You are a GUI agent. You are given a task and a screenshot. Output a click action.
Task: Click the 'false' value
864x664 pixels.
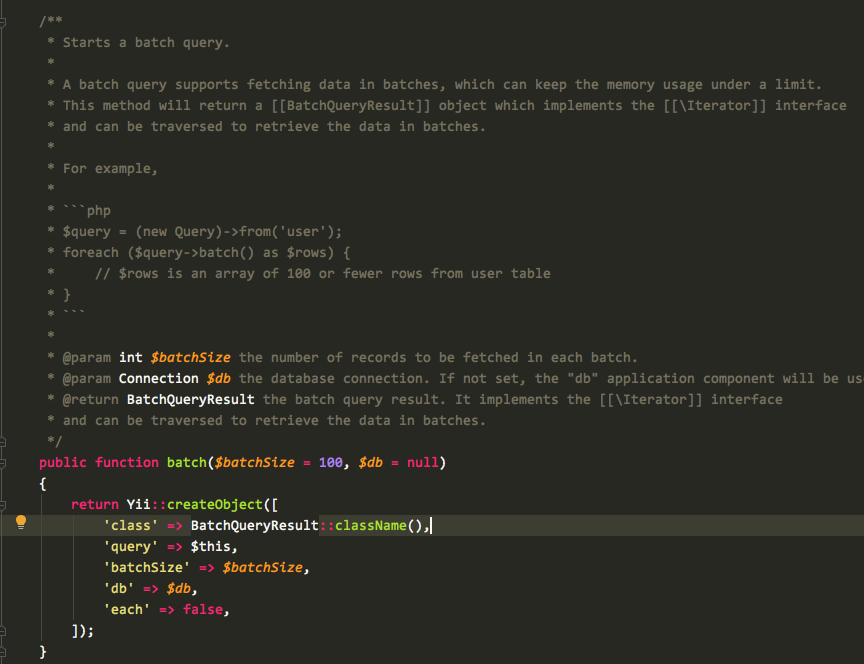203,609
